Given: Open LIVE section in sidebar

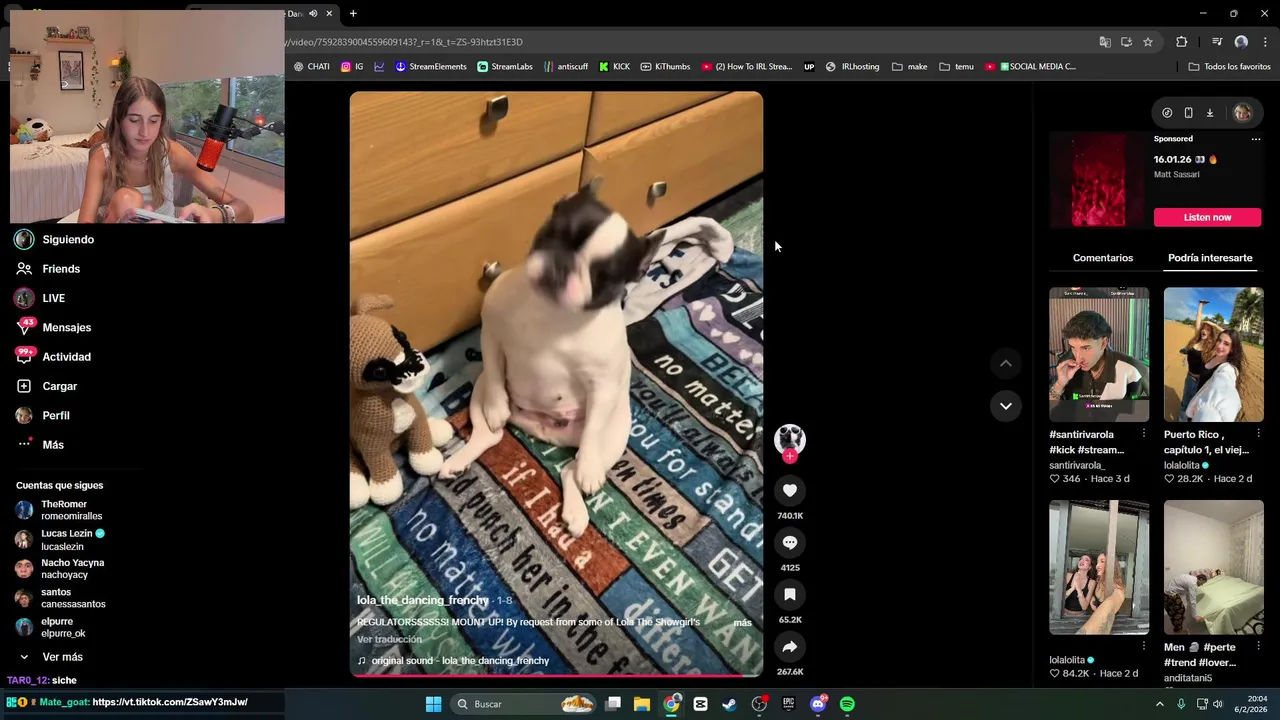Looking at the screenshot, I should [x=53, y=298].
